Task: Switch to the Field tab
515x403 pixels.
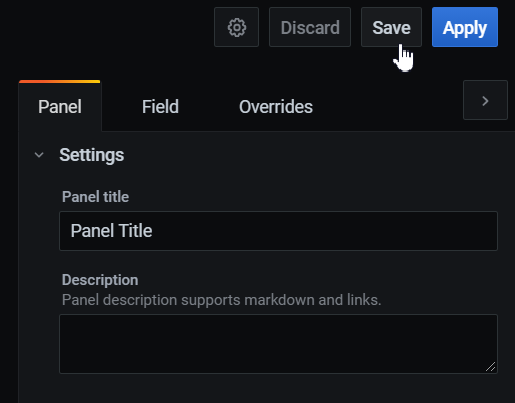Action: 160,107
